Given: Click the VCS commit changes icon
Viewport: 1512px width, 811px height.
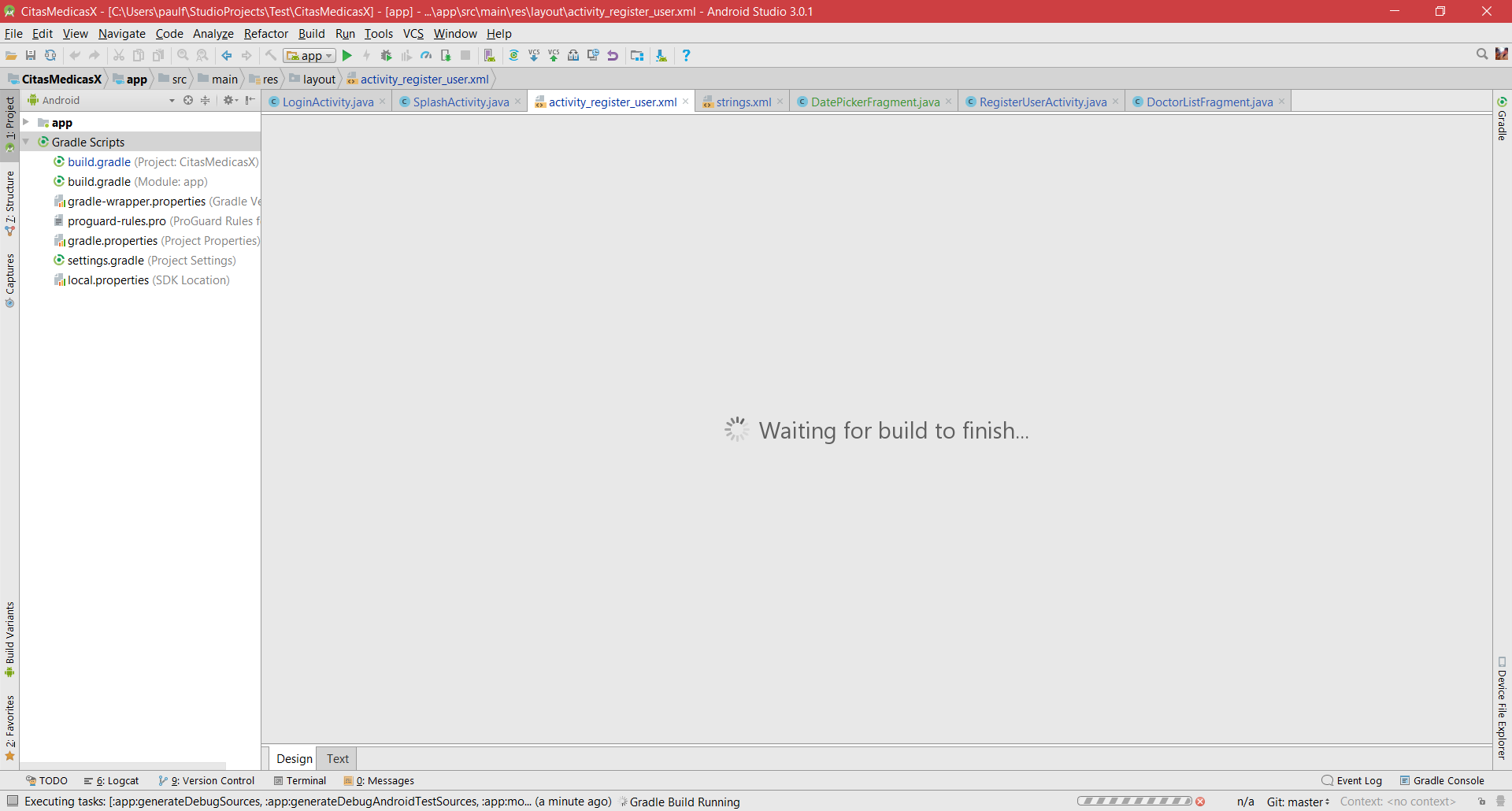Looking at the screenshot, I should pos(554,56).
